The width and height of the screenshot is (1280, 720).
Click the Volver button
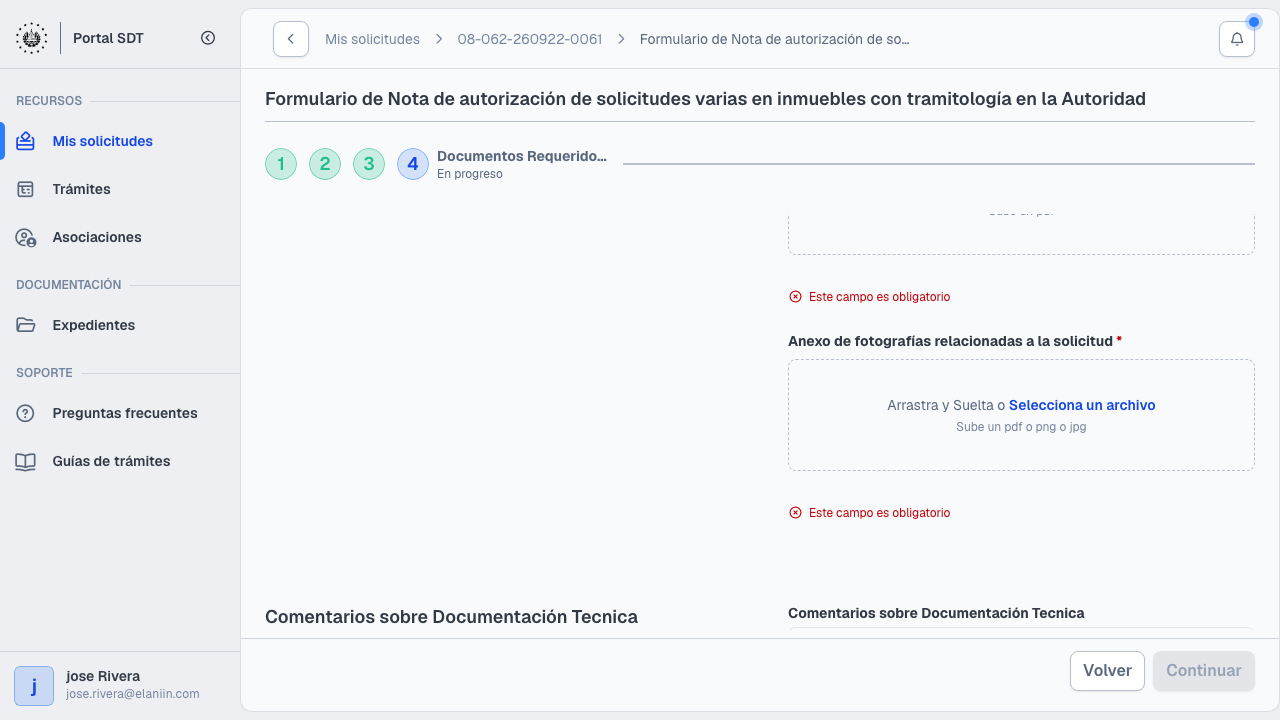click(x=1107, y=671)
